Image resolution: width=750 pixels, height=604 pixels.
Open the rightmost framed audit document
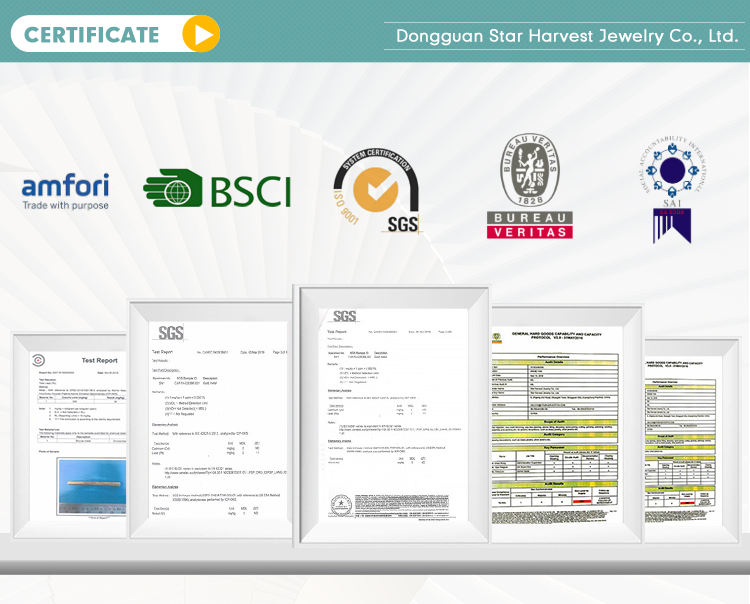[684, 440]
